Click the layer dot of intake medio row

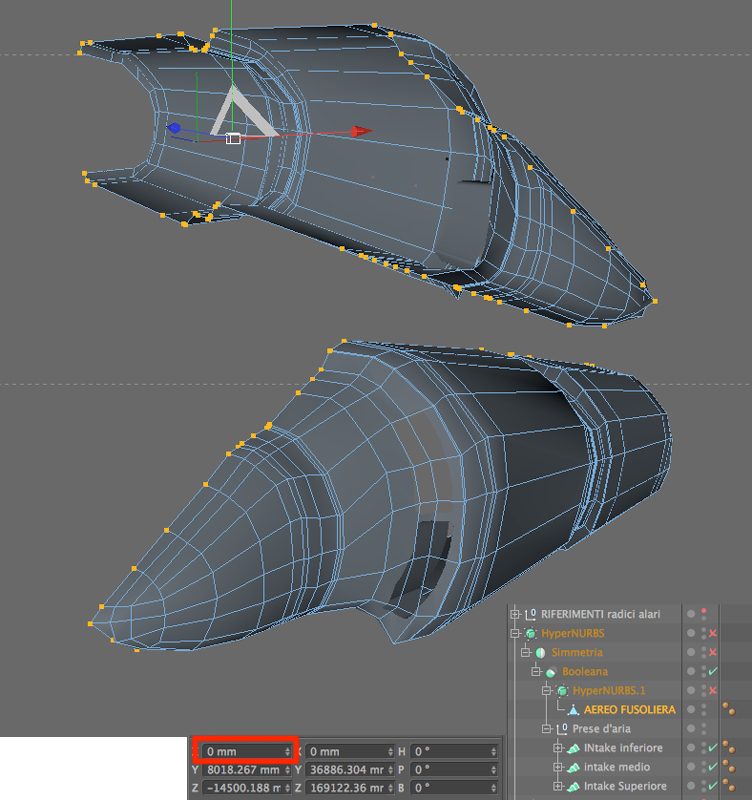coord(691,767)
